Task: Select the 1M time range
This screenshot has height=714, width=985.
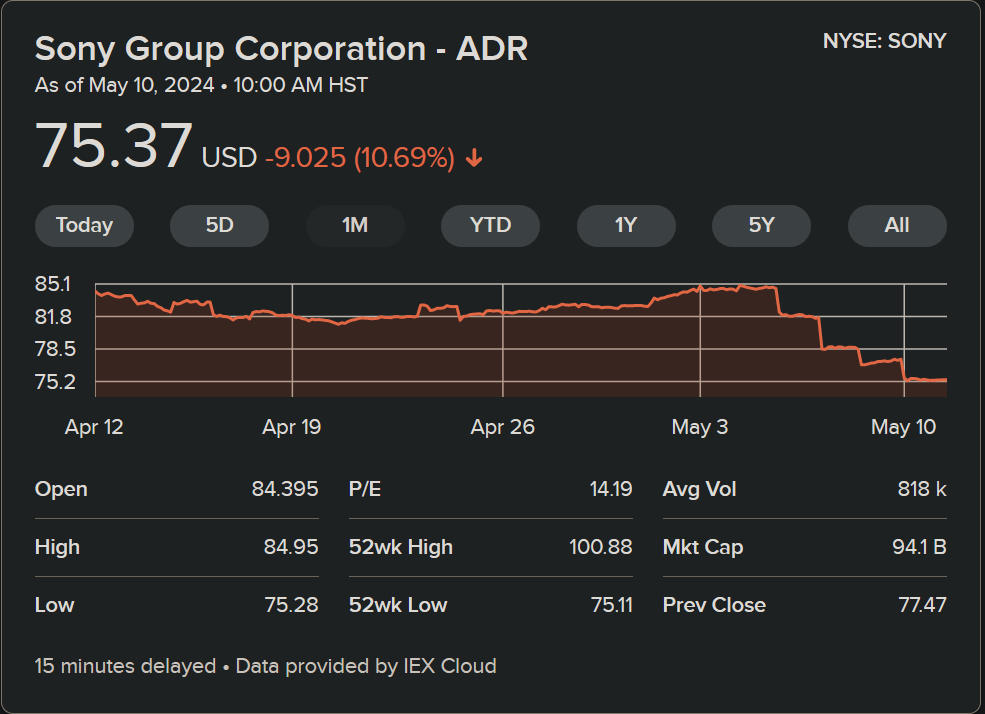Action: (355, 225)
